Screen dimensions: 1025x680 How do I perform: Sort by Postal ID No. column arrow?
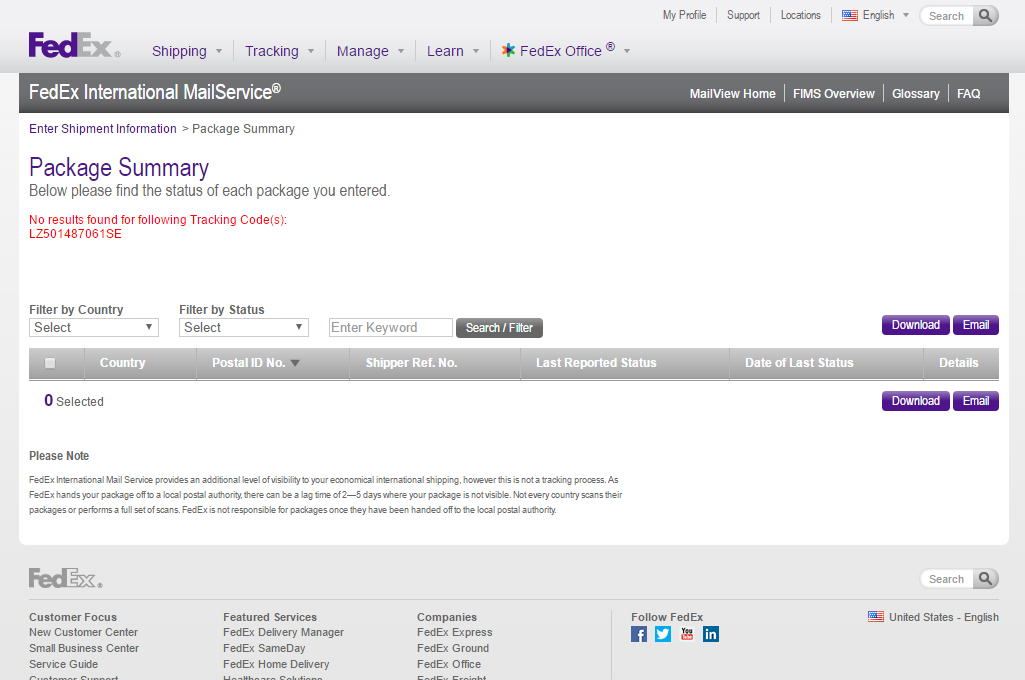(295, 363)
